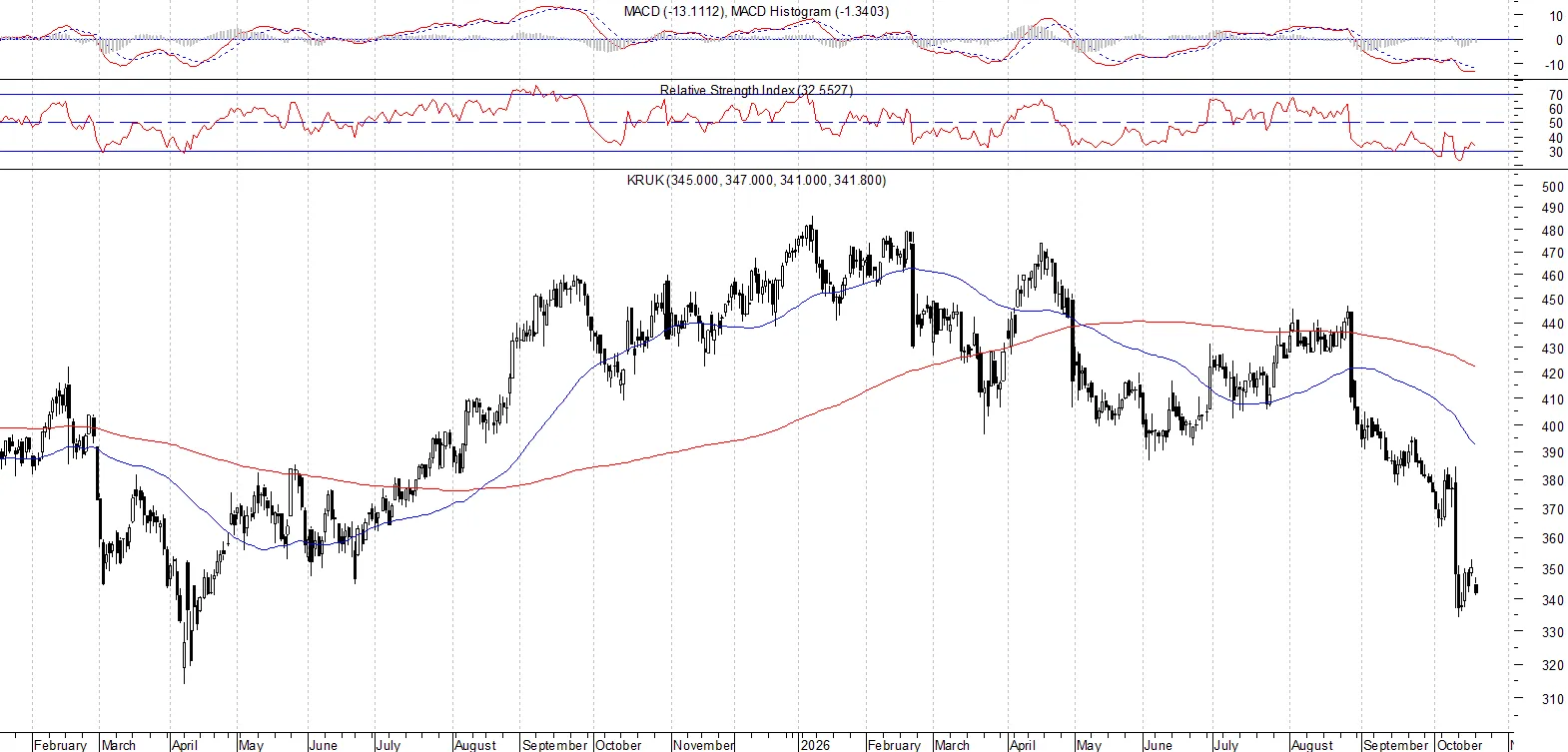The width and height of the screenshot is (1568, 752).
Task: Click the first August label on time axis
Action: tap(474, 745)
